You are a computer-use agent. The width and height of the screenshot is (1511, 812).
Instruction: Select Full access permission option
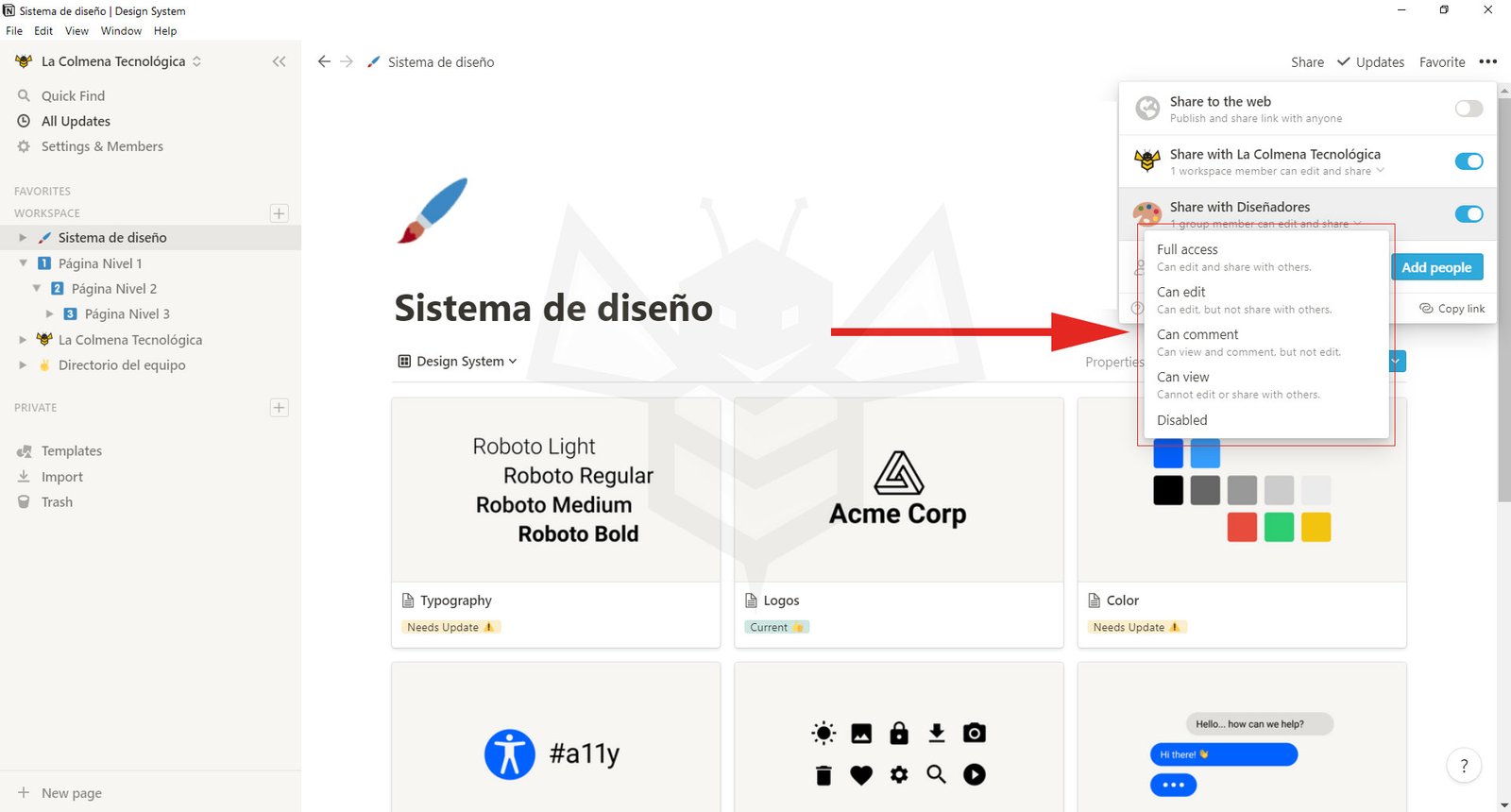(x=1265, y=258)
